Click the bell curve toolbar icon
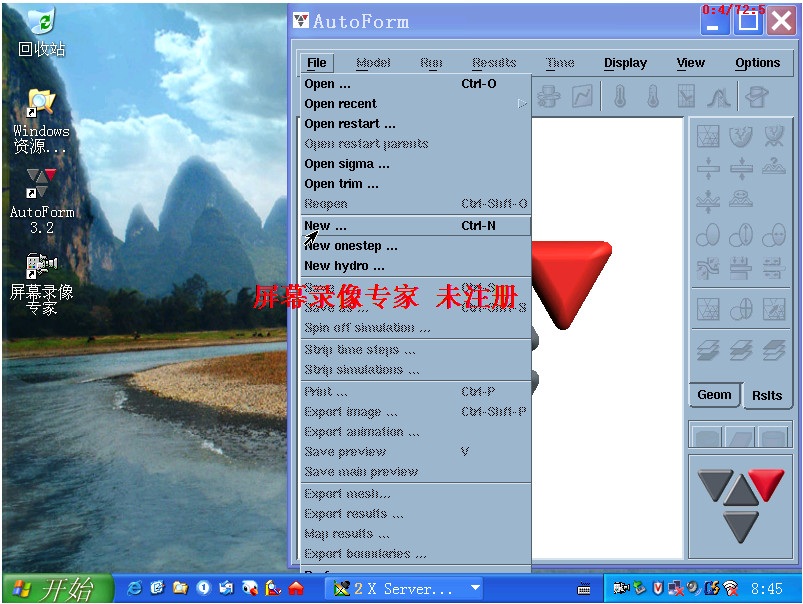803x604 pixels. 718,96
